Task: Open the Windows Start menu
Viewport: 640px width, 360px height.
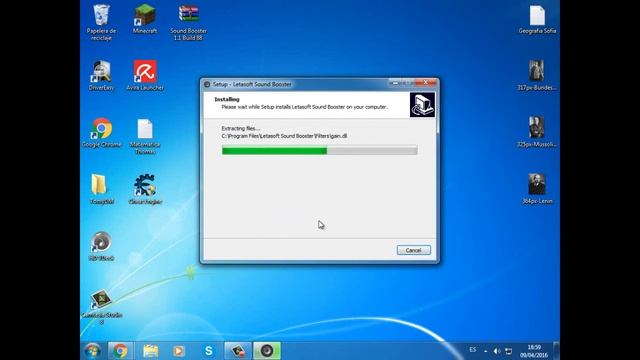Action: 93,351
